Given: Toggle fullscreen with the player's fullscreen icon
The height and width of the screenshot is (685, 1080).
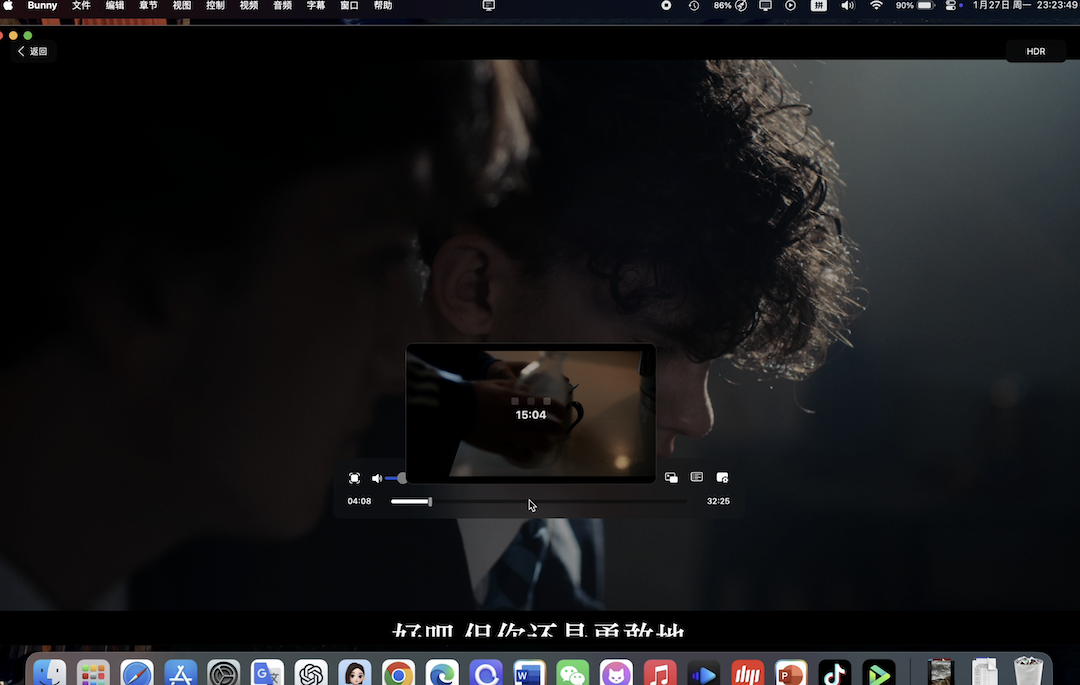Looking at the screenshot, I should 354,478.
